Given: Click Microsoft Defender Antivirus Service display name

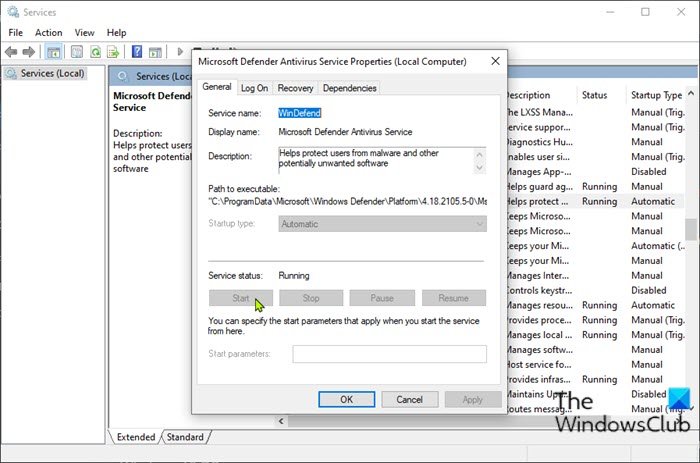Looking at the screenshot, I should click(345, 132).
